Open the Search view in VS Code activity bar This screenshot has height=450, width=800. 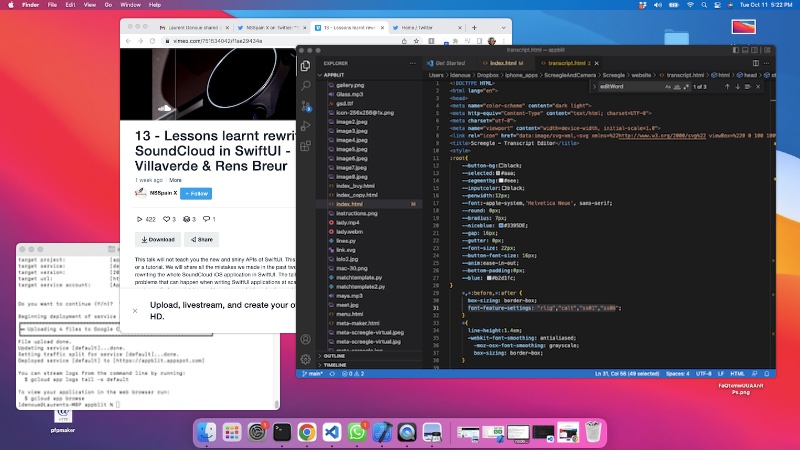click(306, 85)
